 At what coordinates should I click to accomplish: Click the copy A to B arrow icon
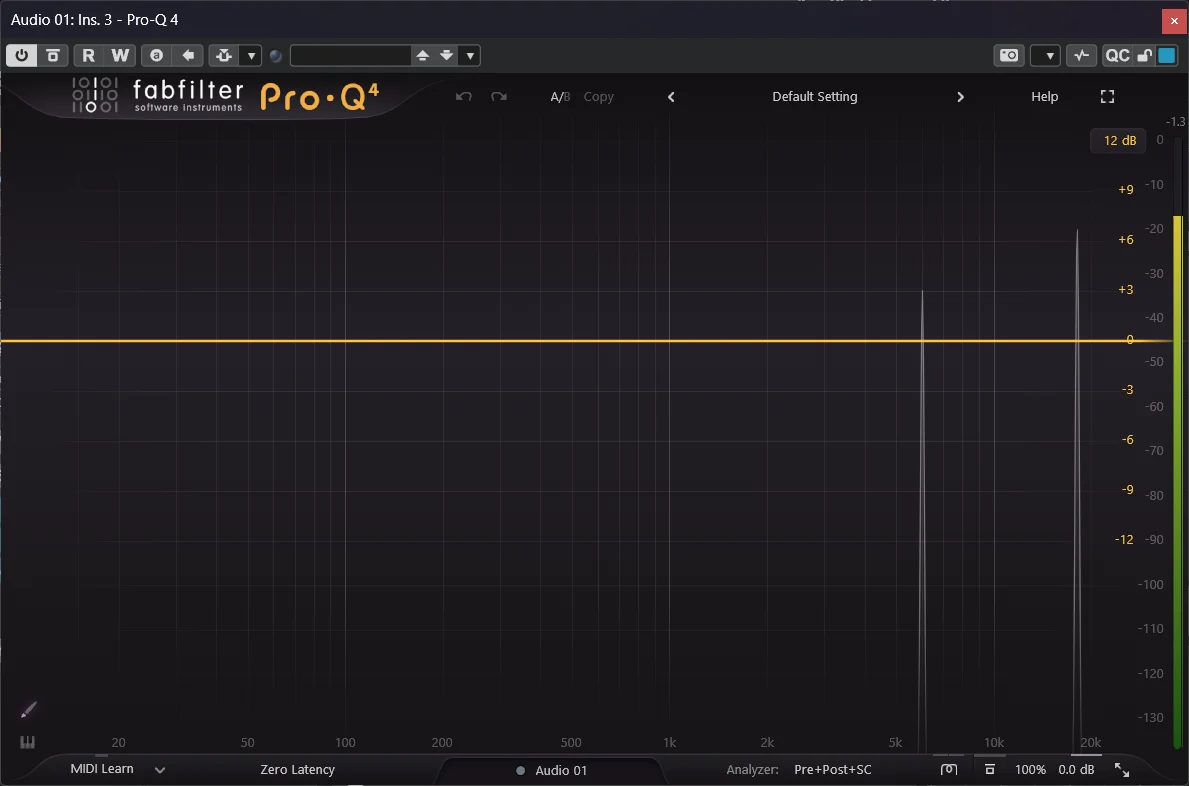click(x=187, y=55)
